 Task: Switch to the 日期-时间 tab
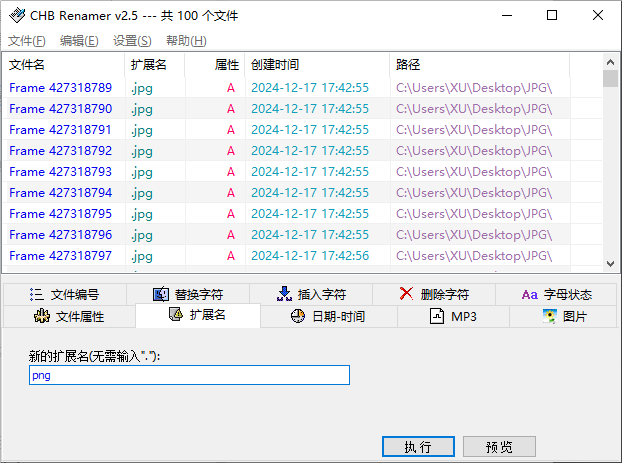(x=329, y=316)
